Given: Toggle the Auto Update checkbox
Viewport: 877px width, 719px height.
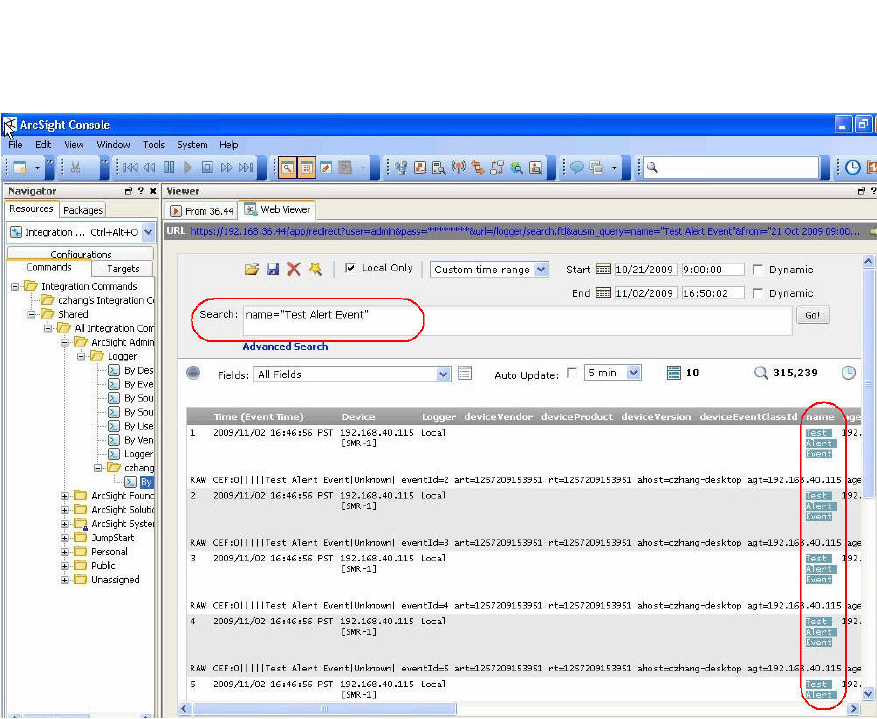Looking at the screenshot, I should click(572, 372).
